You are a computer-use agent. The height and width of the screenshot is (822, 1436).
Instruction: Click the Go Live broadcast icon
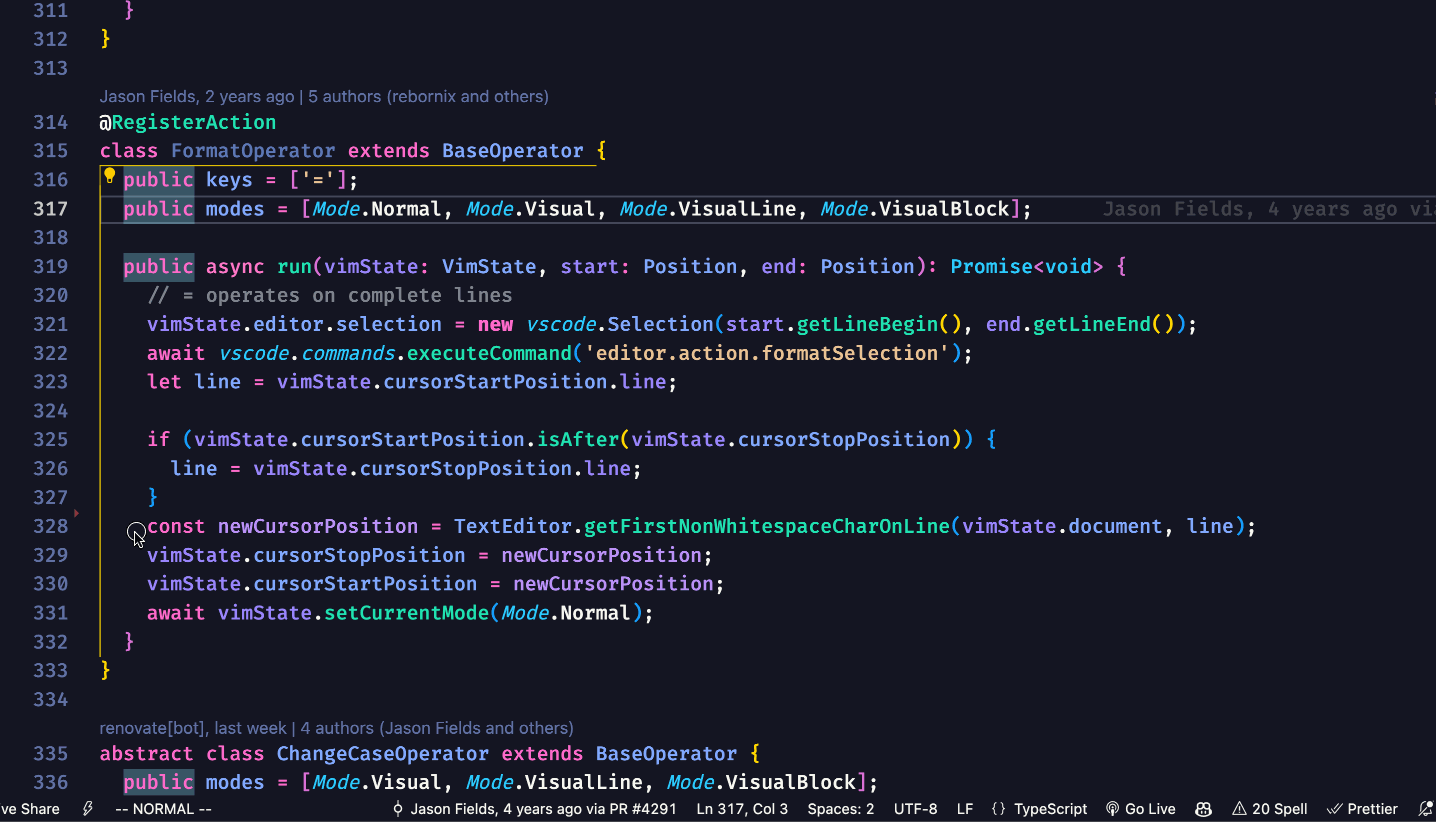(1112, 809)
